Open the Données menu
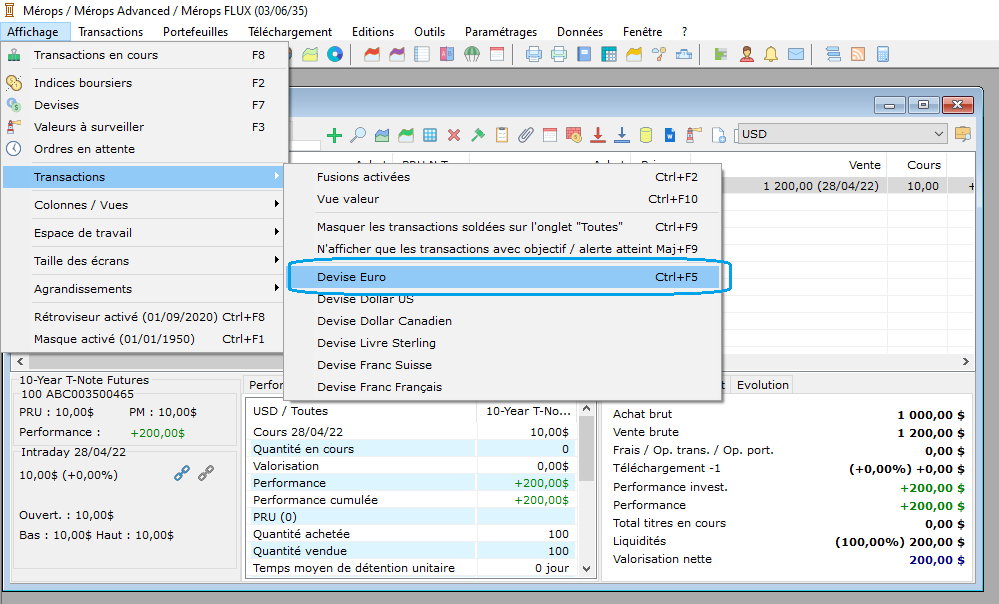Image resolution: width=999 pixels, height=604 pixels. point(580,32)
